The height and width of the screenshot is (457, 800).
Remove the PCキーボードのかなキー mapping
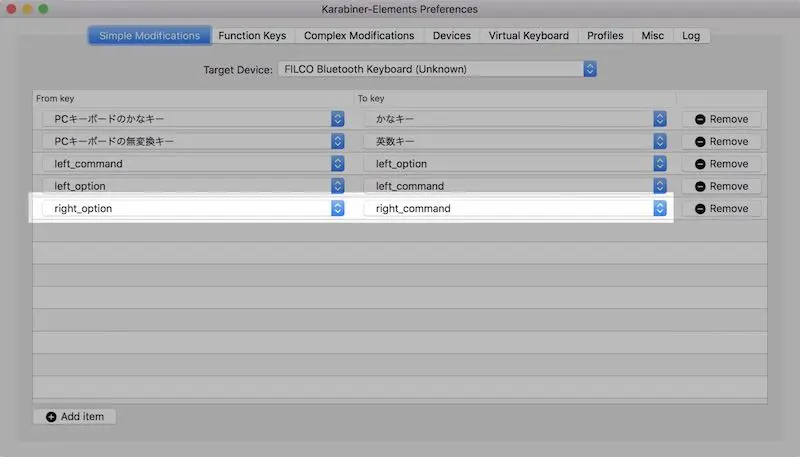coord(721,119)
